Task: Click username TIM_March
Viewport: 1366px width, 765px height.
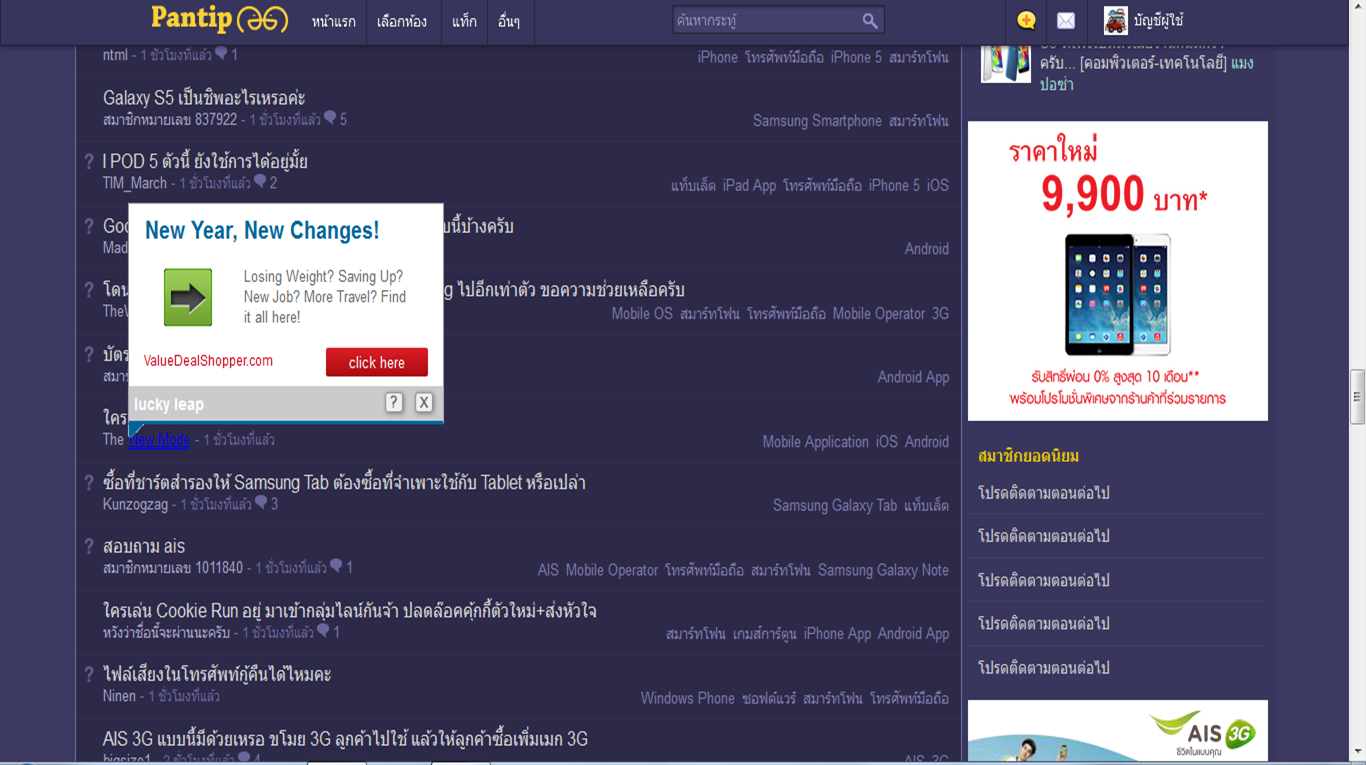Action: click(135, 183)
